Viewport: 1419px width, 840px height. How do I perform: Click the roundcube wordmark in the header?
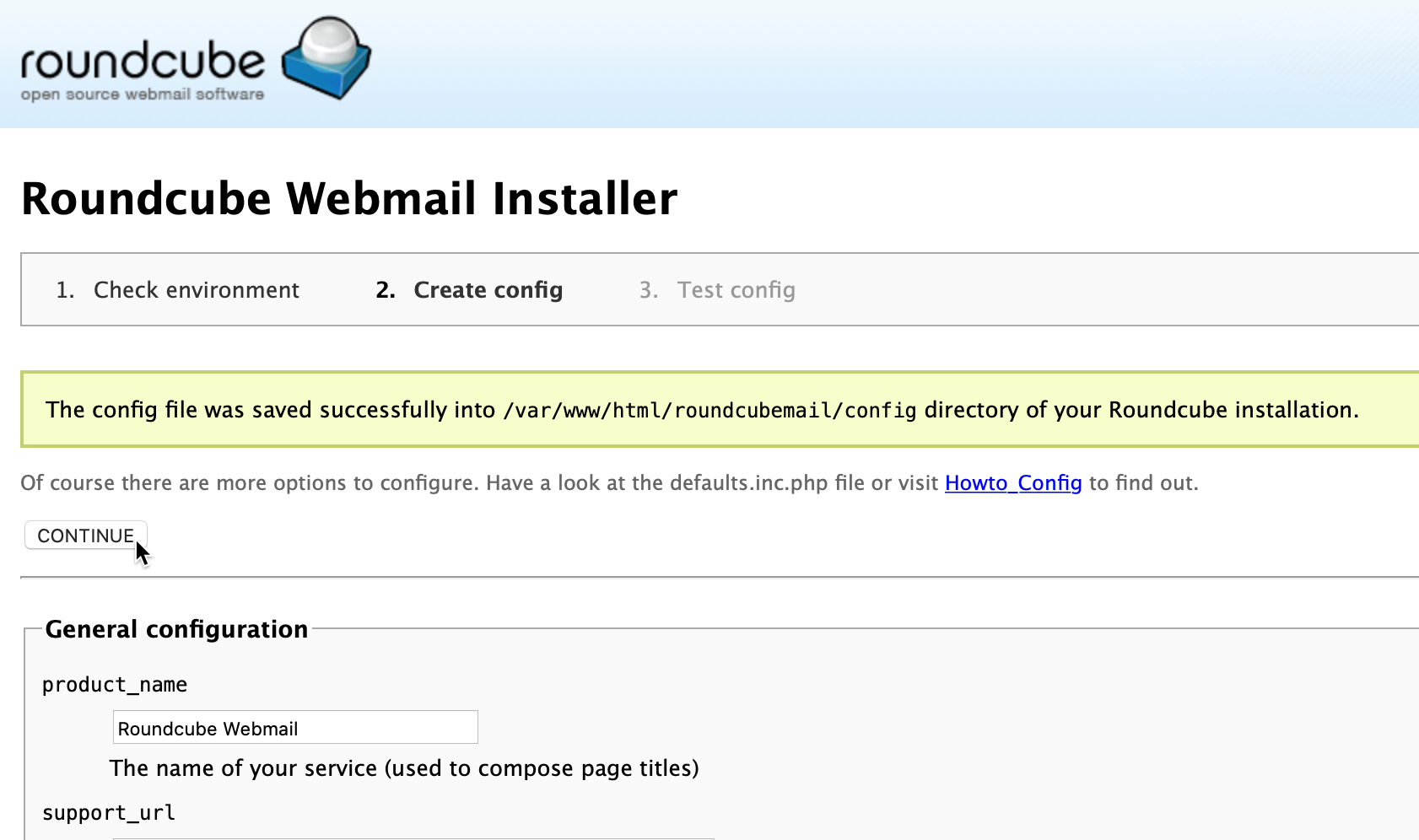tap(143, 61)
